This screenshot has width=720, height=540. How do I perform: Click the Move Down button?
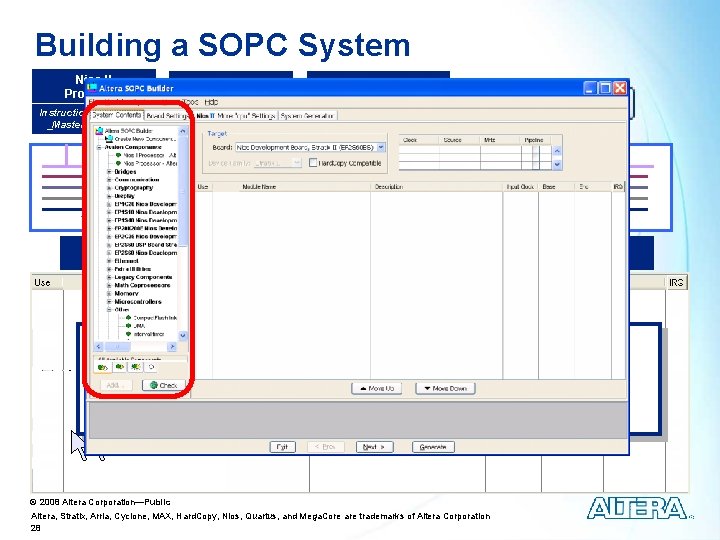point(445,388)
